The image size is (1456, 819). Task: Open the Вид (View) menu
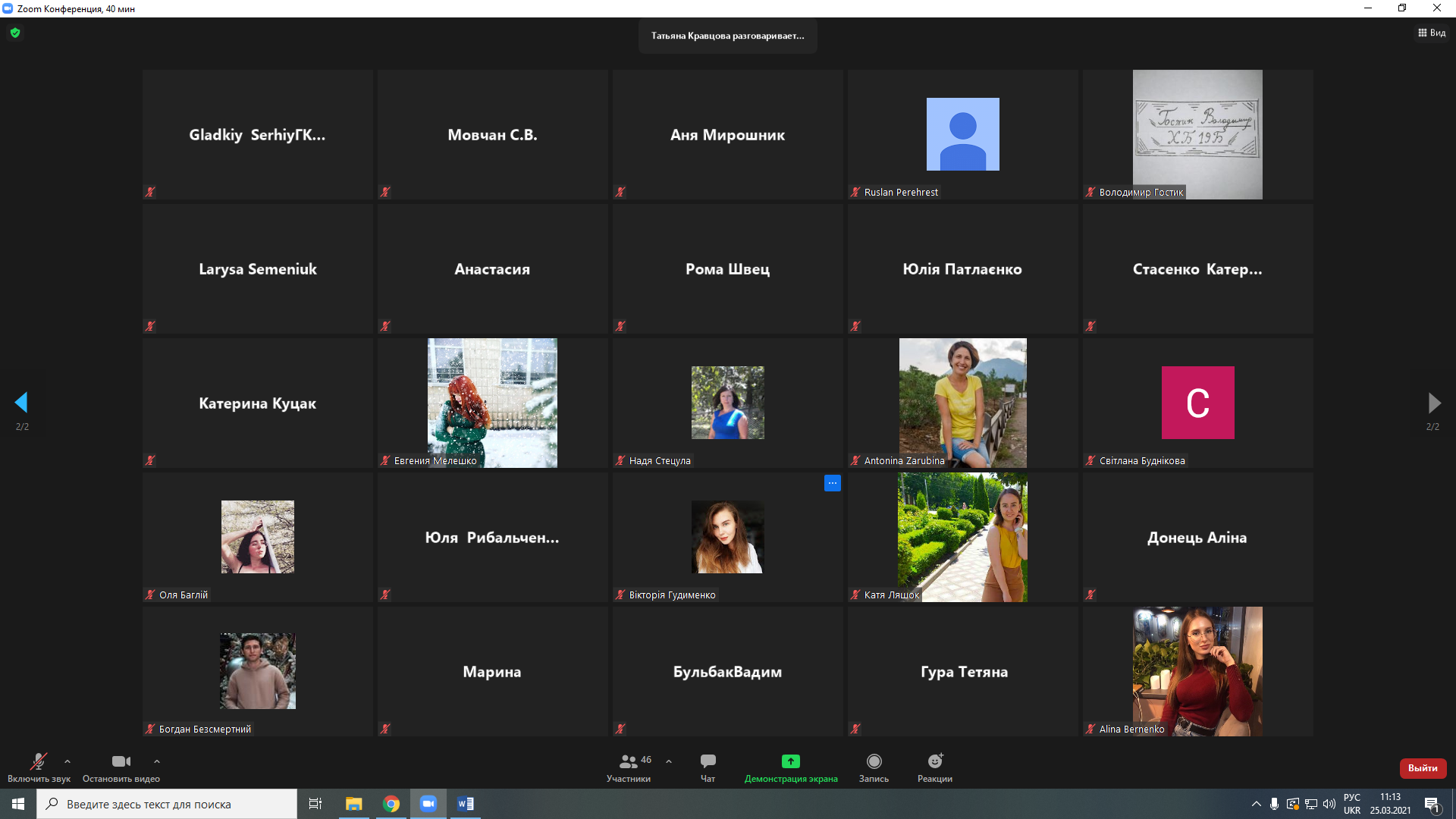click(x=1432, y=33)
